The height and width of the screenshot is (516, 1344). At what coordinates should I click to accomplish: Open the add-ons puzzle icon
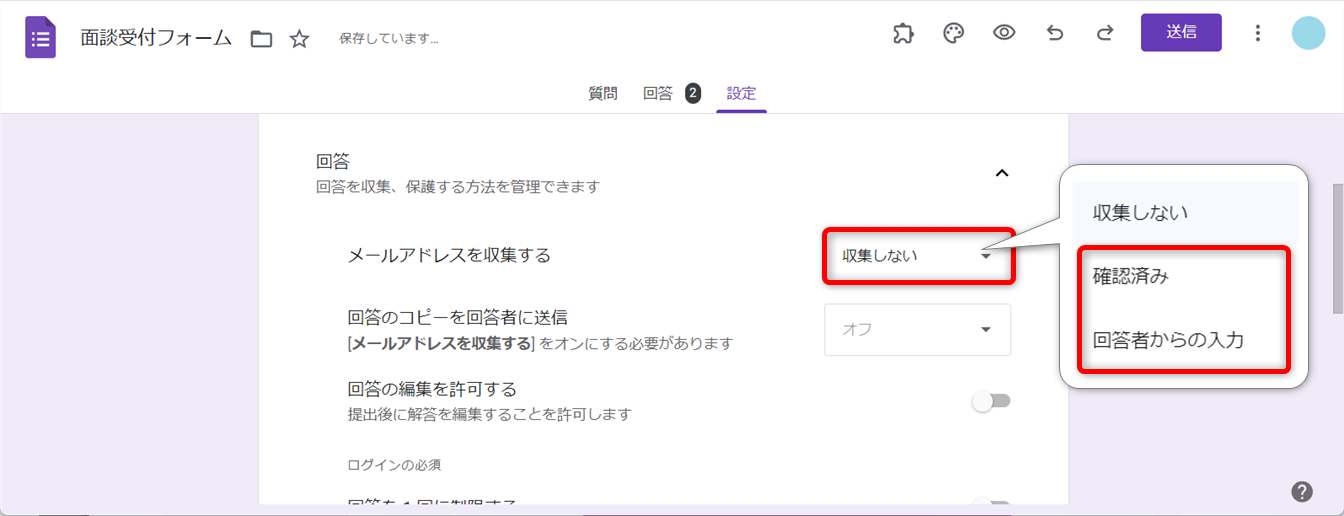(x=903, y=33)
